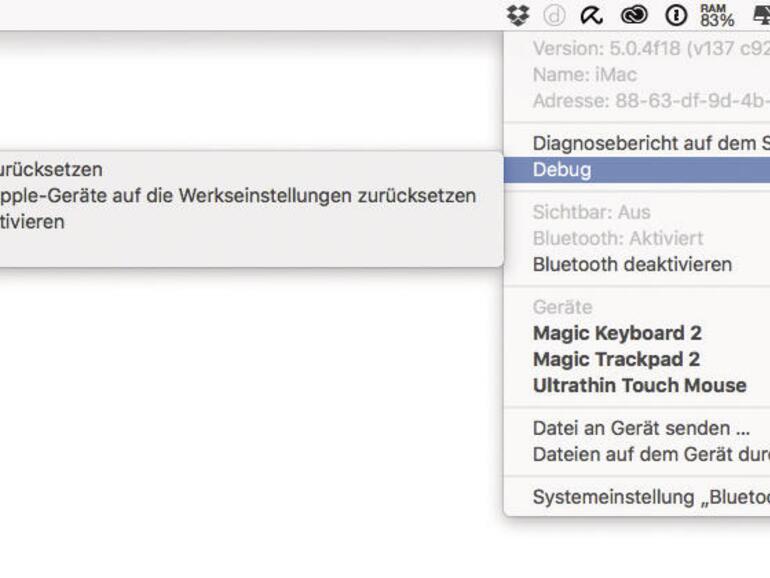Open the Magic Trackpad 2 device entry

[637, 359]
